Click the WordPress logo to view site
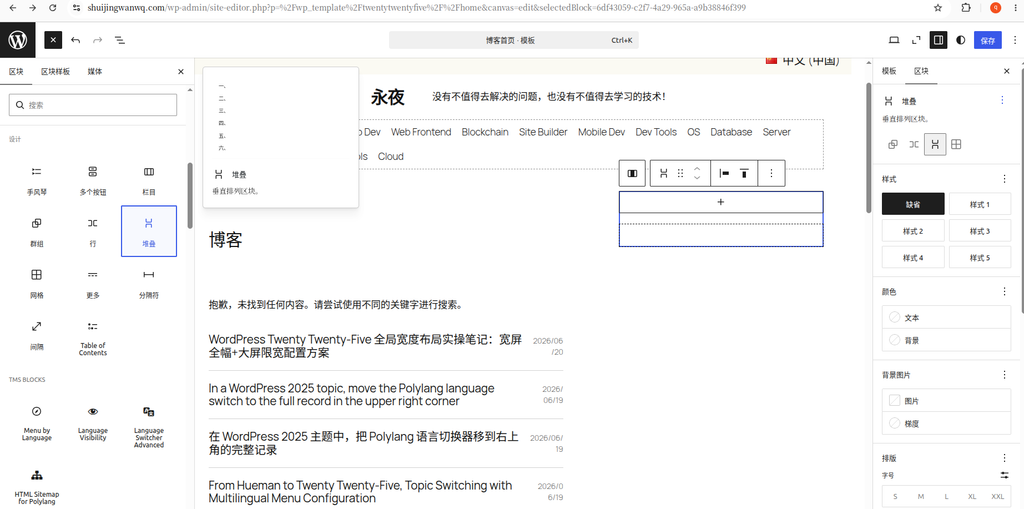Screen dimensions: 1024x509 pos(18,40)
